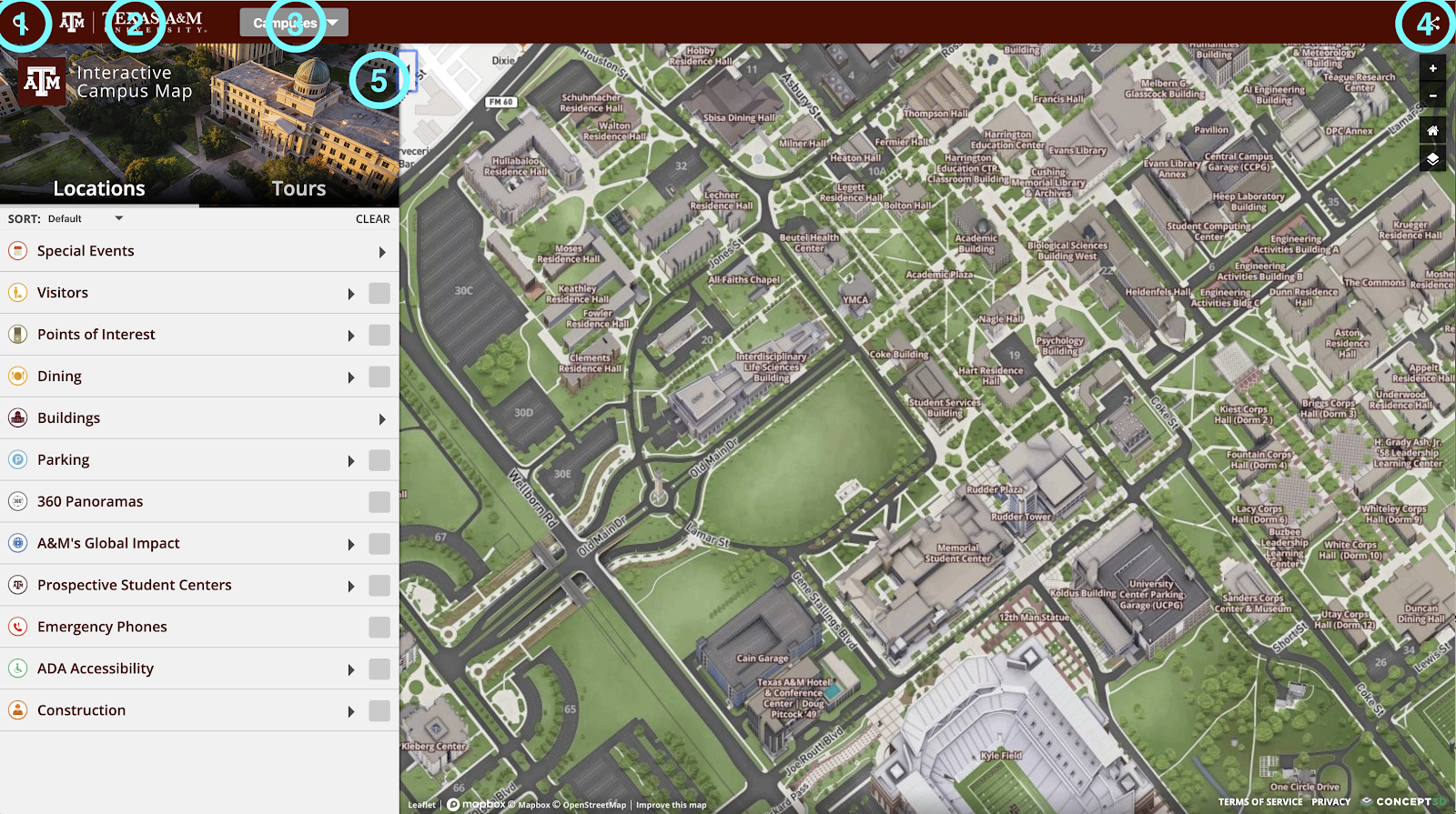Turn on the Emergency Phones checkbox
Viewport: 1456px width, 814px height.
(x=379, y=628)
